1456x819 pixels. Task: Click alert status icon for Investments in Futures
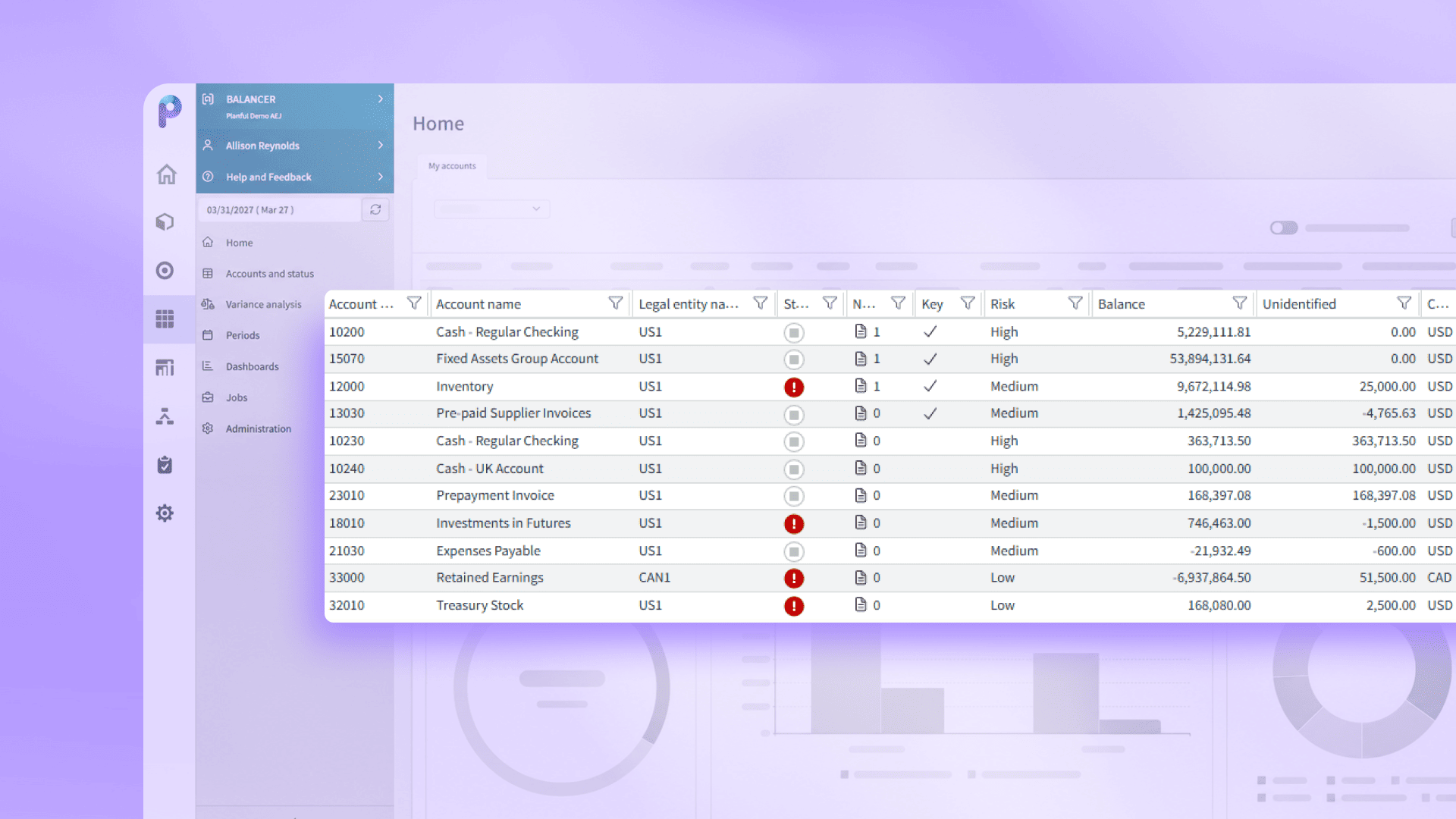point(794,524)
